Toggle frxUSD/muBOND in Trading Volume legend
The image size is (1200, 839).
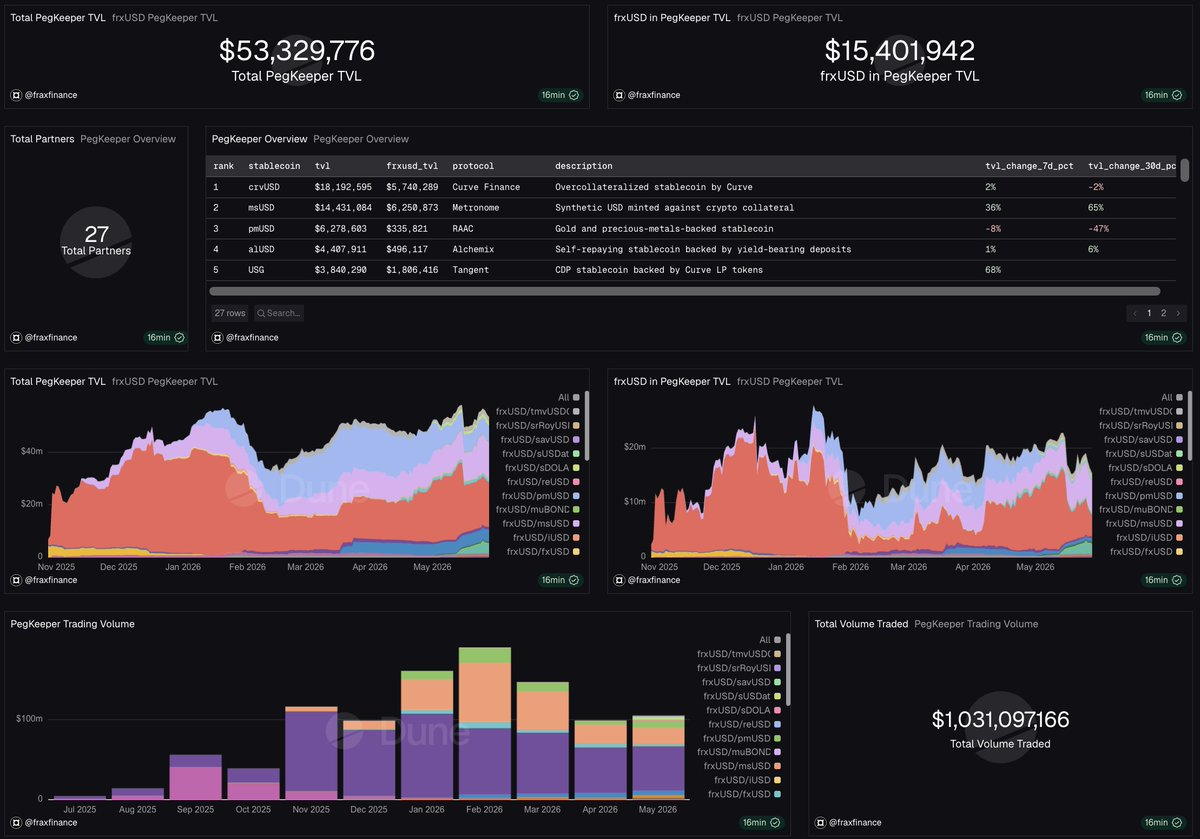[x=741, y=751]
